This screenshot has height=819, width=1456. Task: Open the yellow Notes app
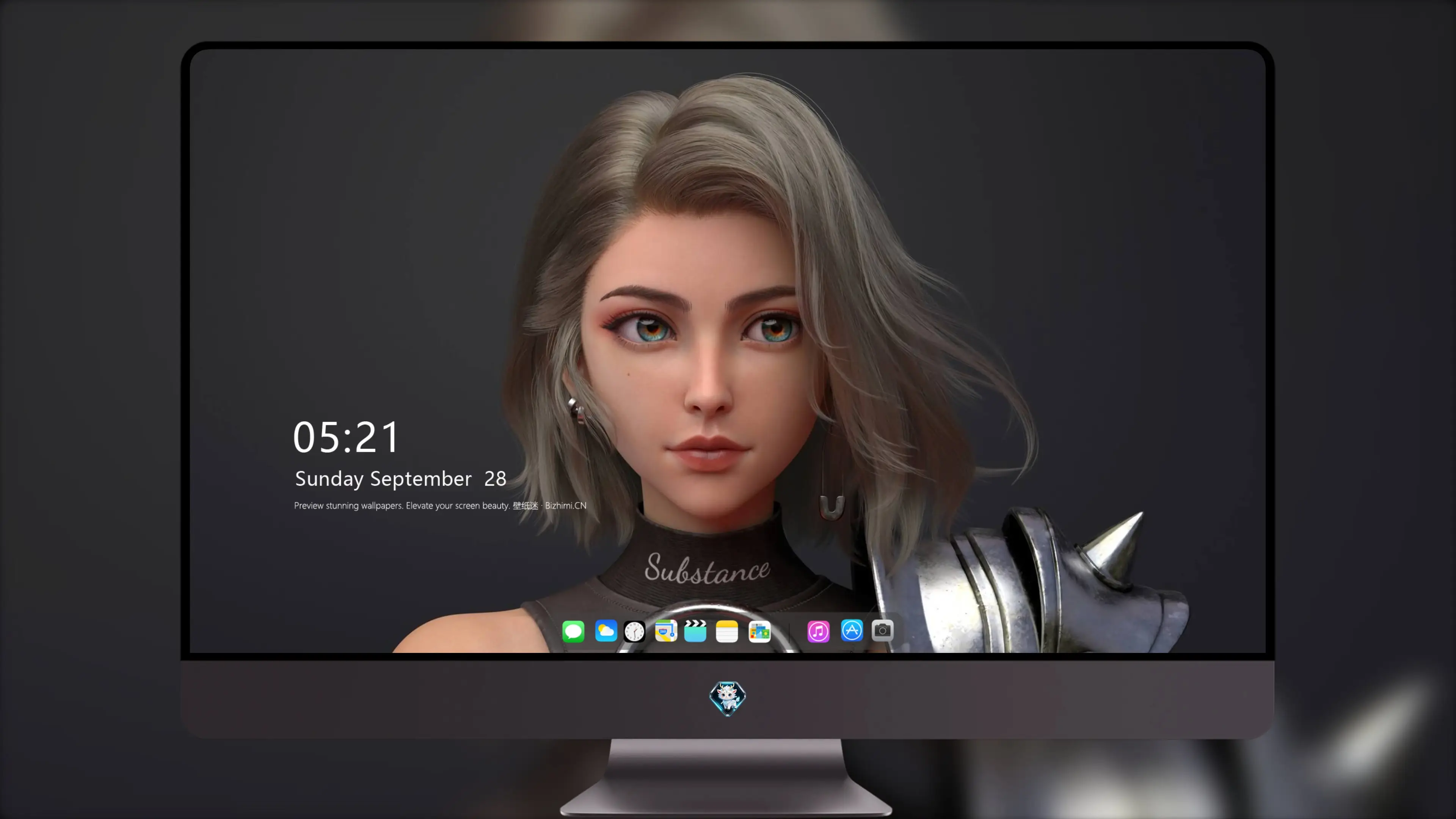[x=727, y=631]
